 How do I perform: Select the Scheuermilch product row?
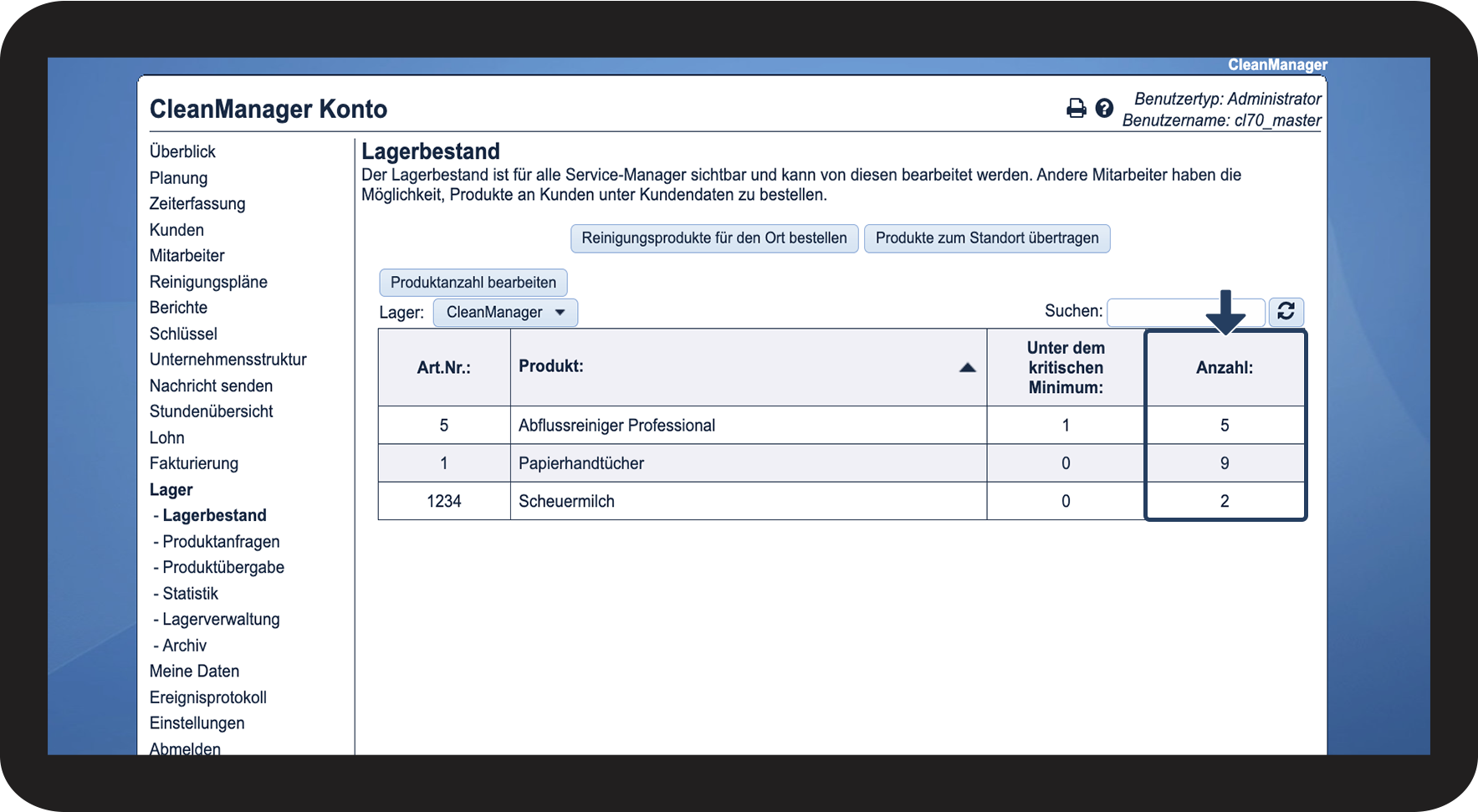[566, 501]
